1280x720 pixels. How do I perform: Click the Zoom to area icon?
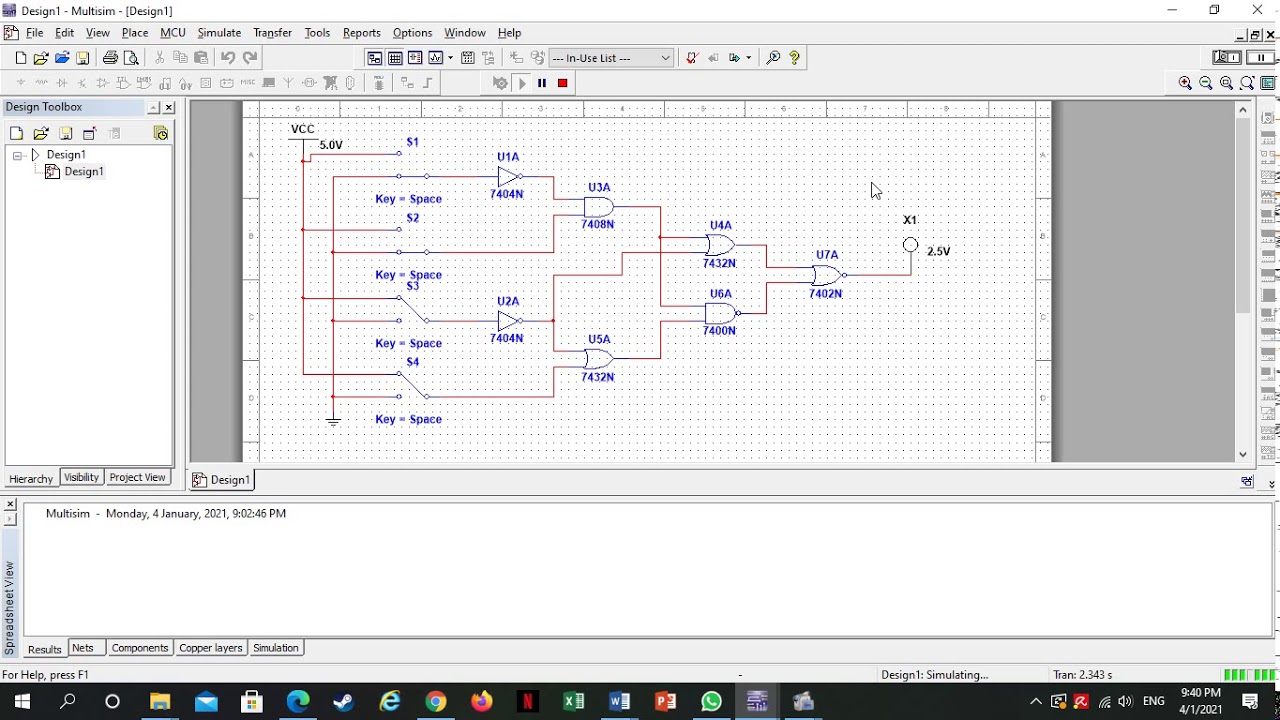pyautogui.click(x=1227, y=83)
